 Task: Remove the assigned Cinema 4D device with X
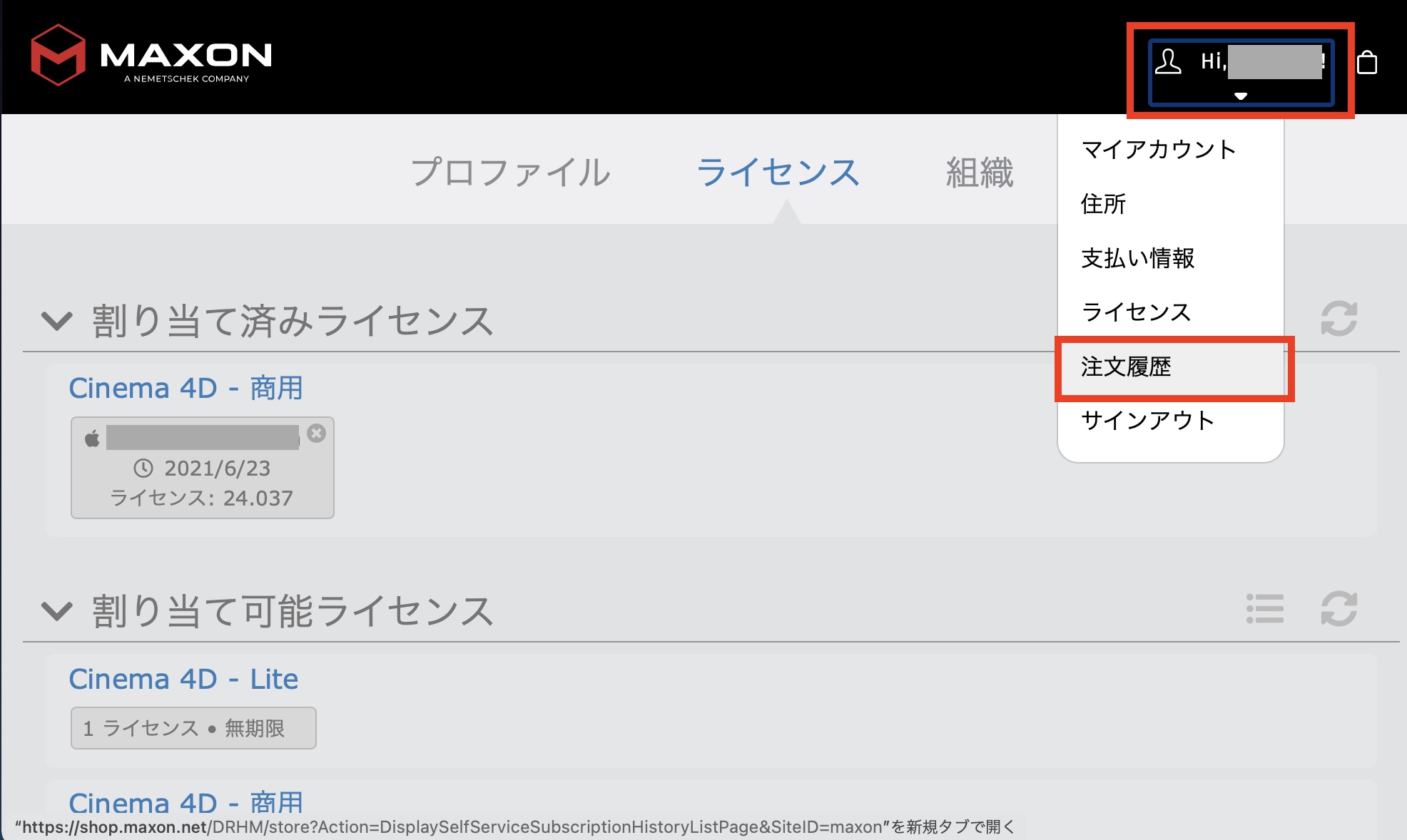[317, 434]
